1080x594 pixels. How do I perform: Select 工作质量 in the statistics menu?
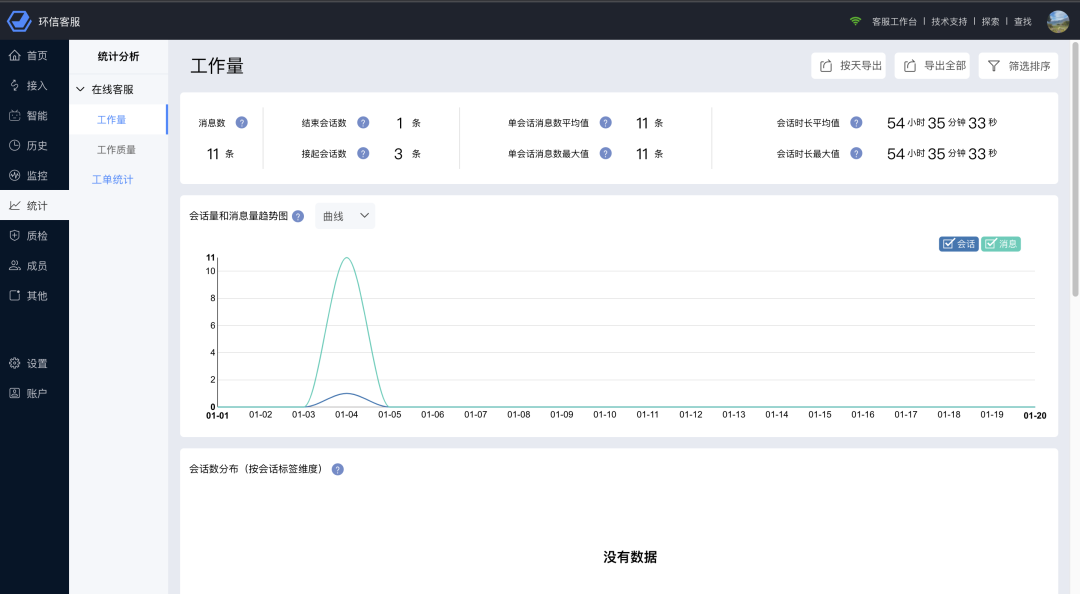tap(116, 150)
